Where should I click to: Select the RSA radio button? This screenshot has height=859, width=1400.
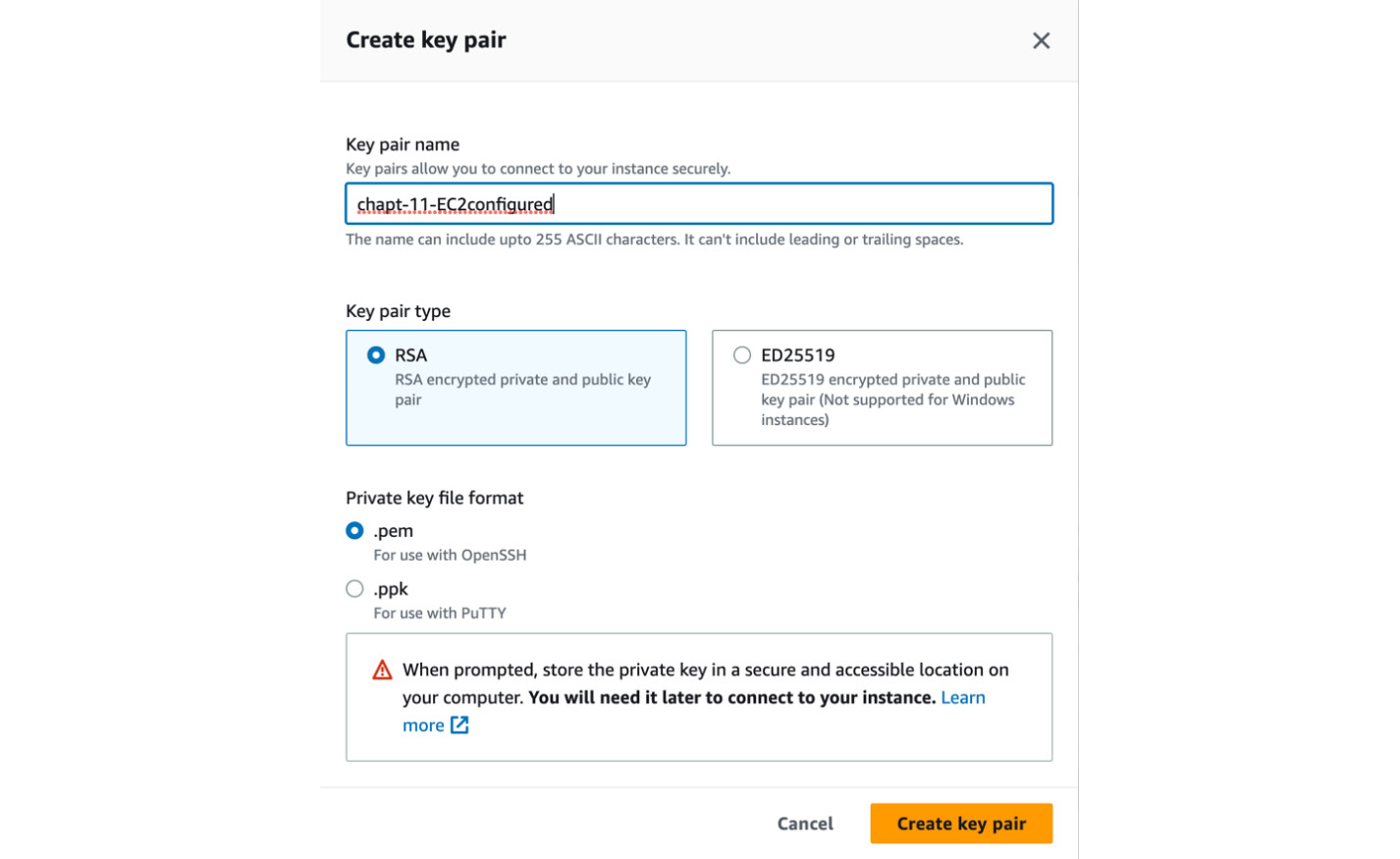(x=376, y=355)
